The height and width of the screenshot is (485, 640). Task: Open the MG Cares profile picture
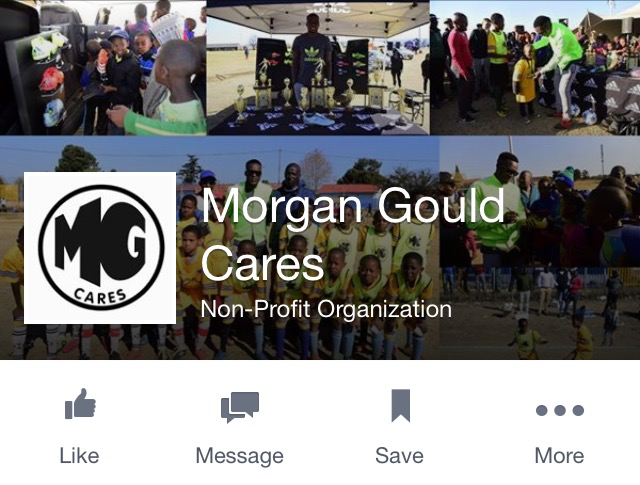100,248
